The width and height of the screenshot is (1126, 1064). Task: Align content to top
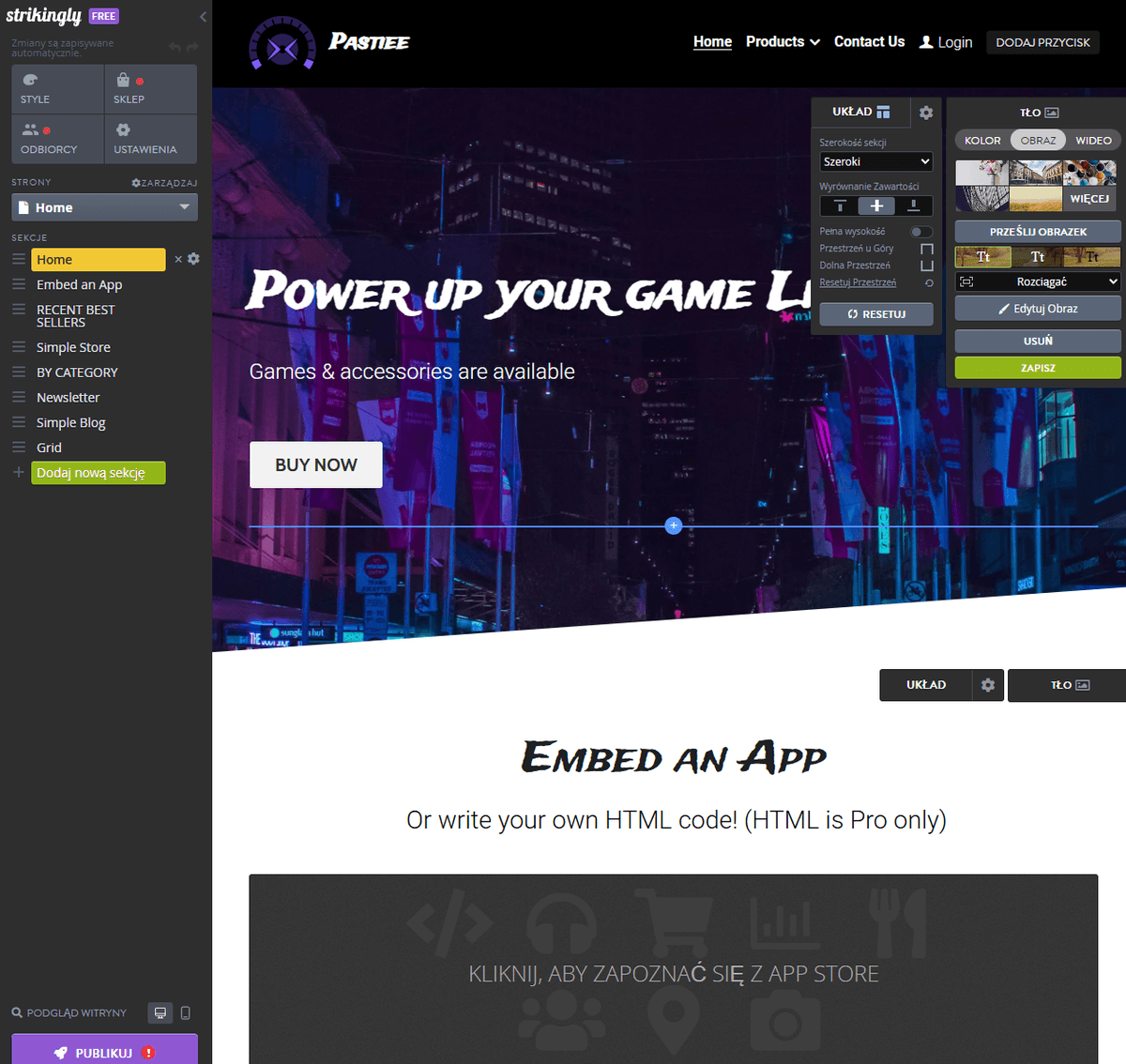pos(840,205)
